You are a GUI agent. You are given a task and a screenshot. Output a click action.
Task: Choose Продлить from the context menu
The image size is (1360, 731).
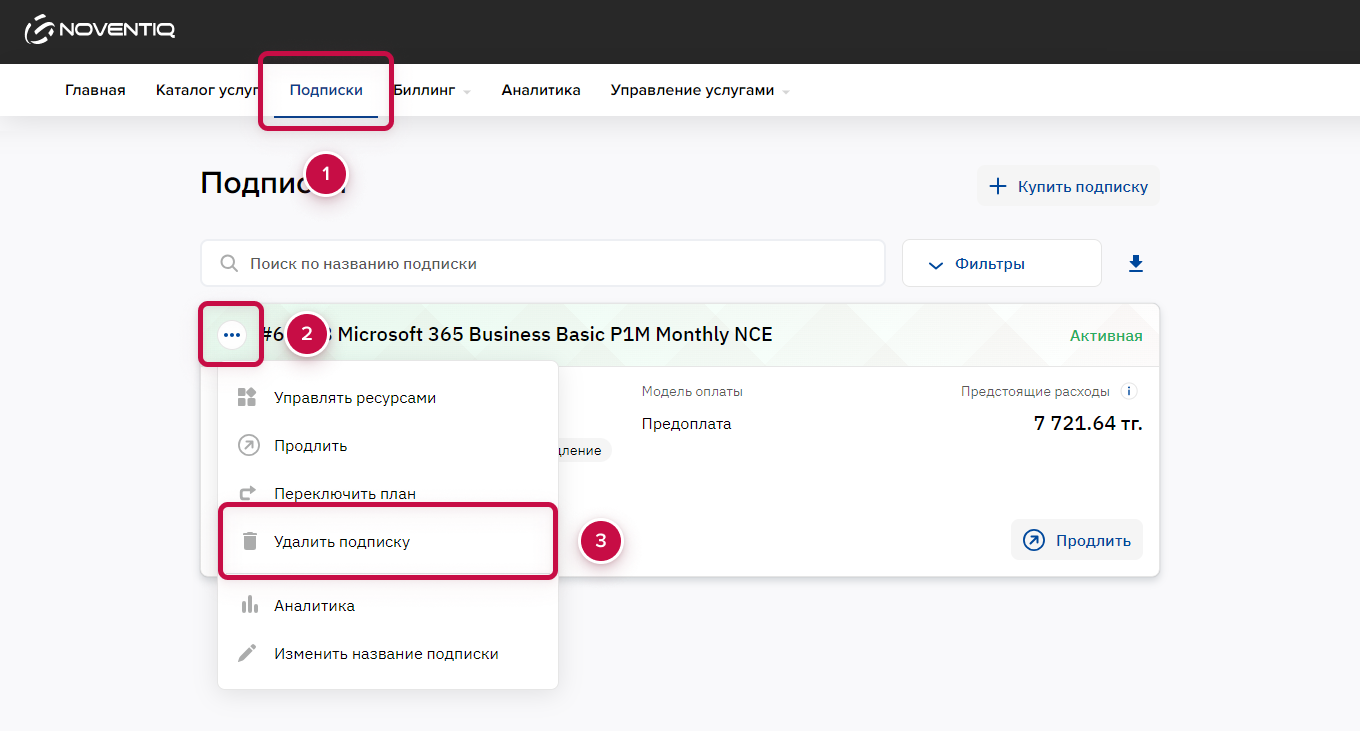pos(311,446)
